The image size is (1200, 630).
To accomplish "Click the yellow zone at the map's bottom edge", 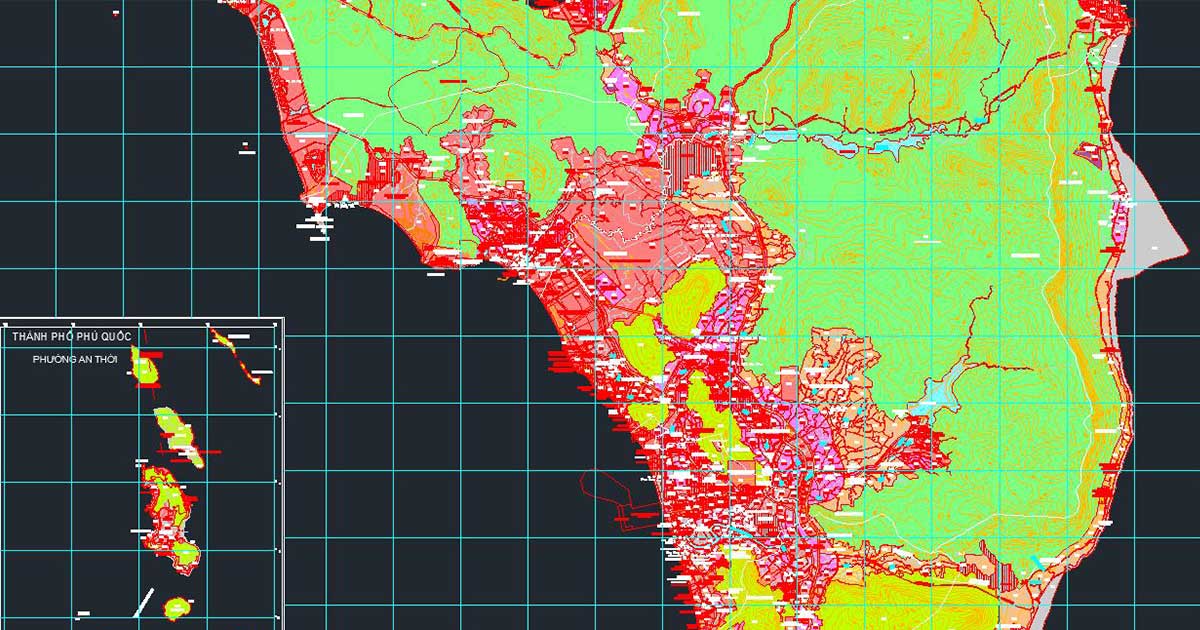I will (x=900, y=600).
